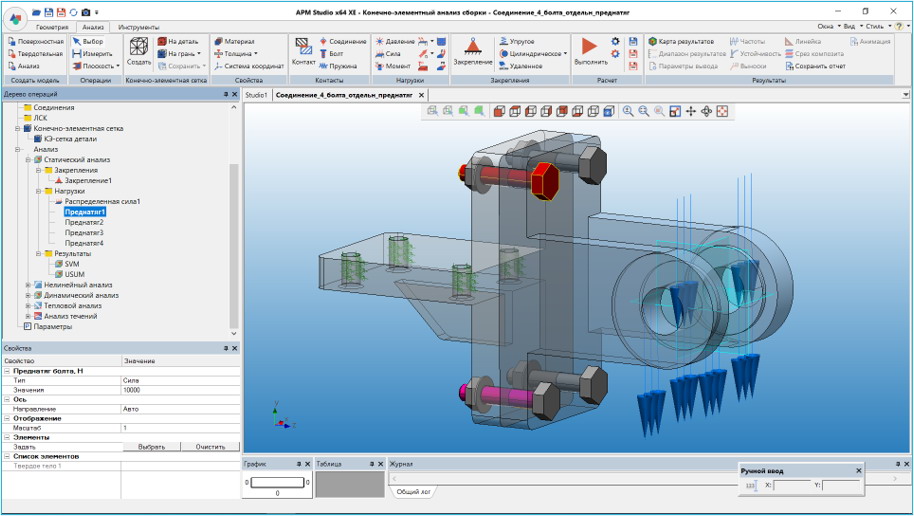Switch to the Геометрия ribbon tab
The width and height of the screenshot is (914, 516).
point(52,27)
